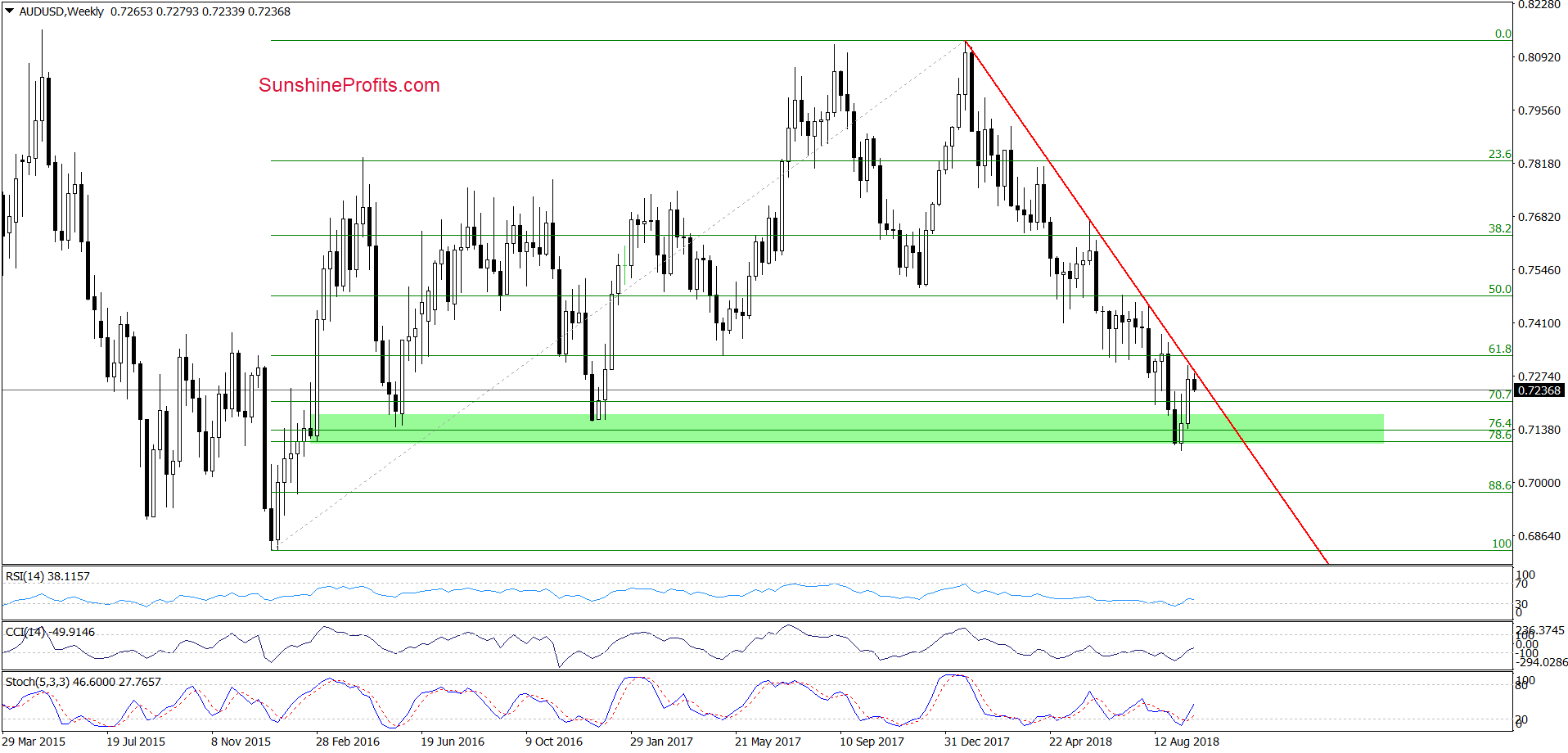Click the 50.0 Fibonacci level label
The height and width of the screenshot is (753, 1568).
(1499, 289)
